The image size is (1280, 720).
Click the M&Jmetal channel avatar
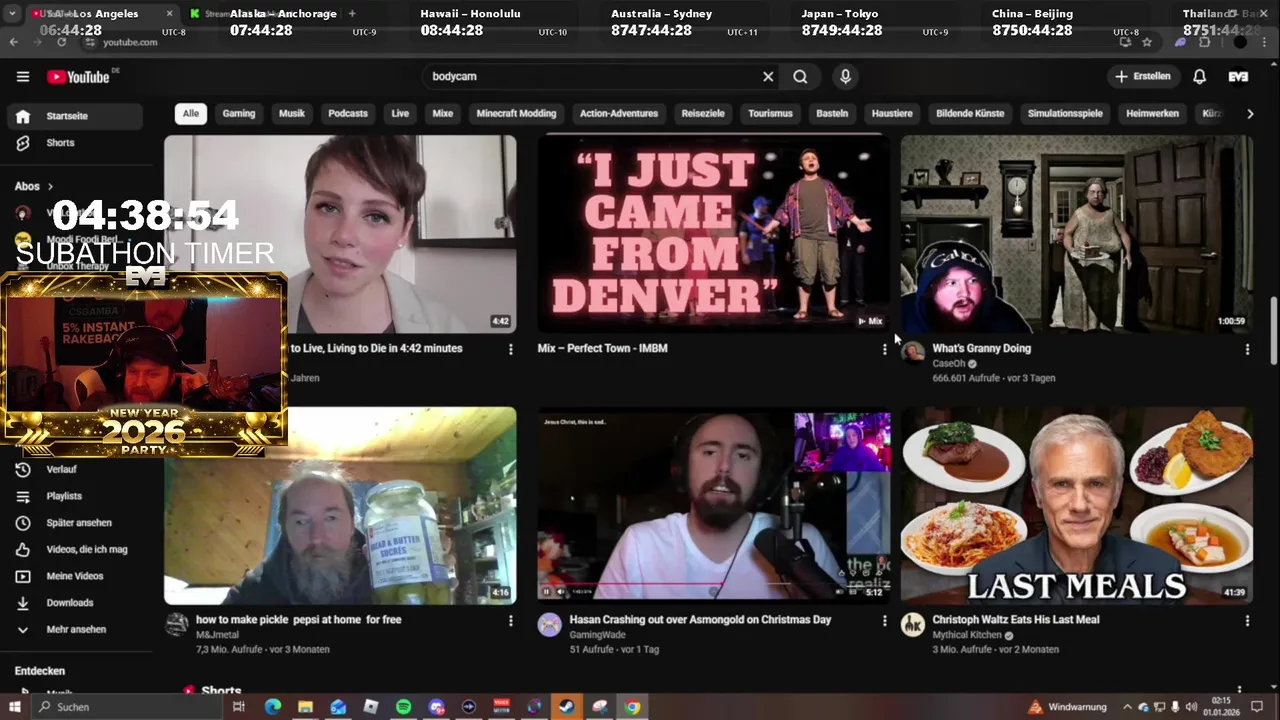tap(177, 625)
